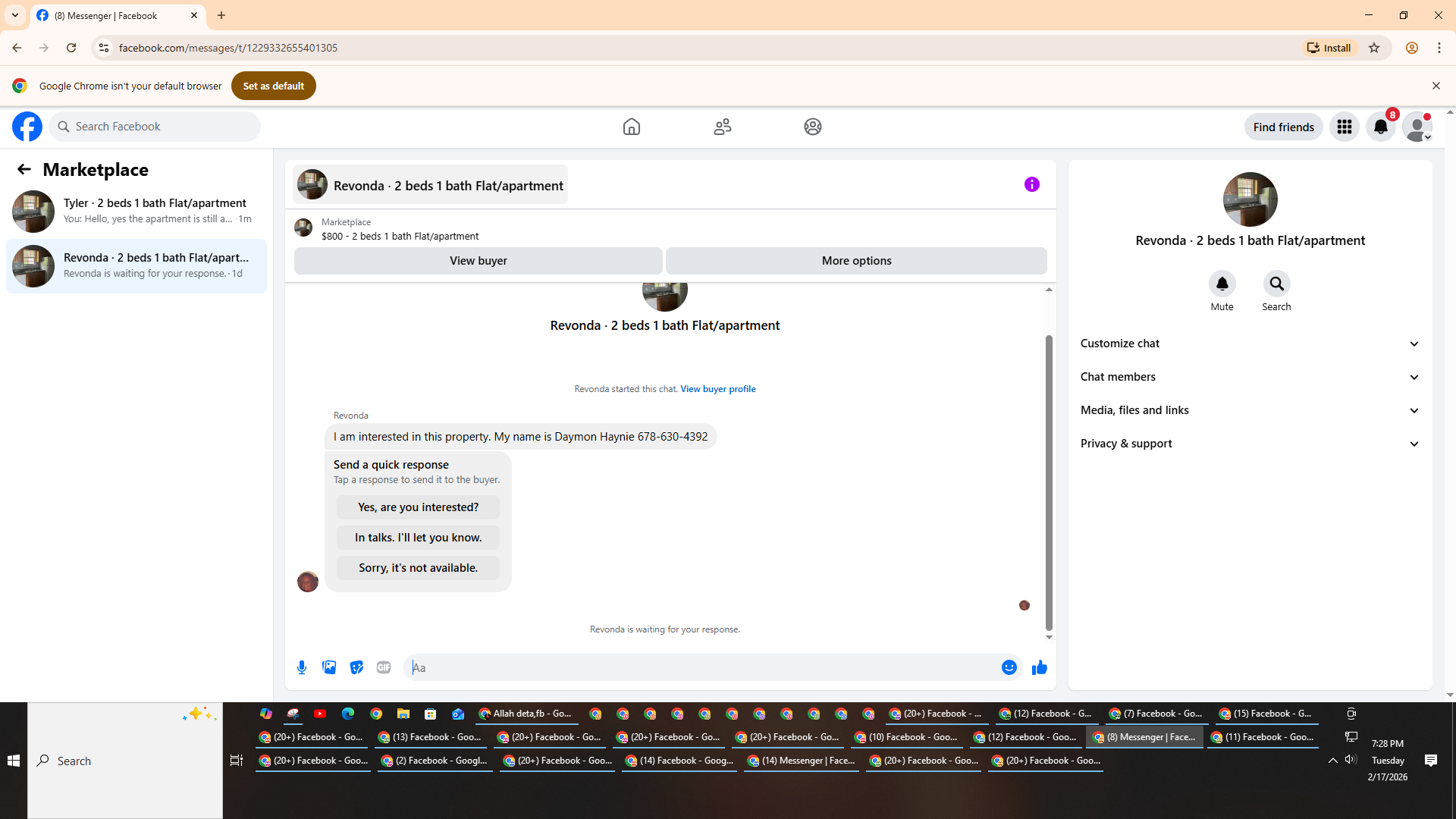Image resolution: width=1456 pixels, height=819 pixels.
Task: Go to Facebook Home tab
Action: click(631, 127)
